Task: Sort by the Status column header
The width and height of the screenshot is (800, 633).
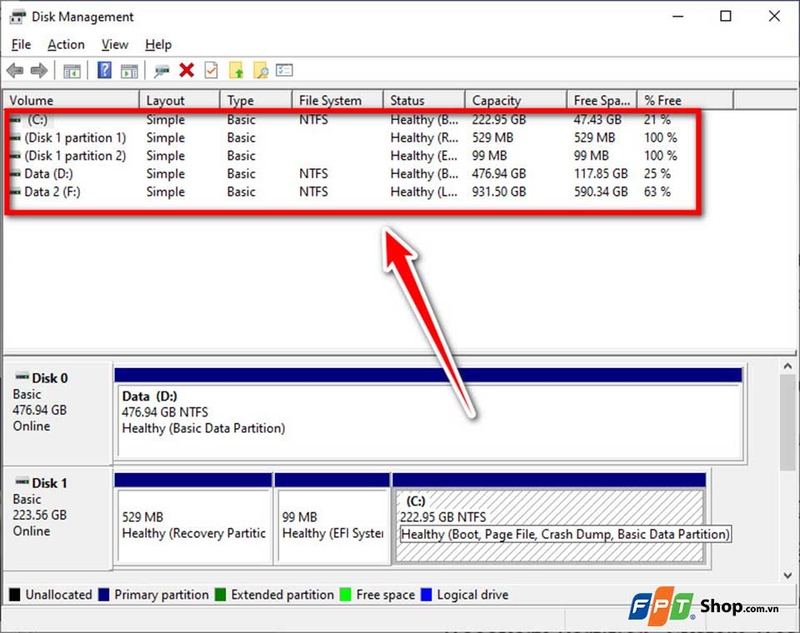Action: click(x=424, y=100)
